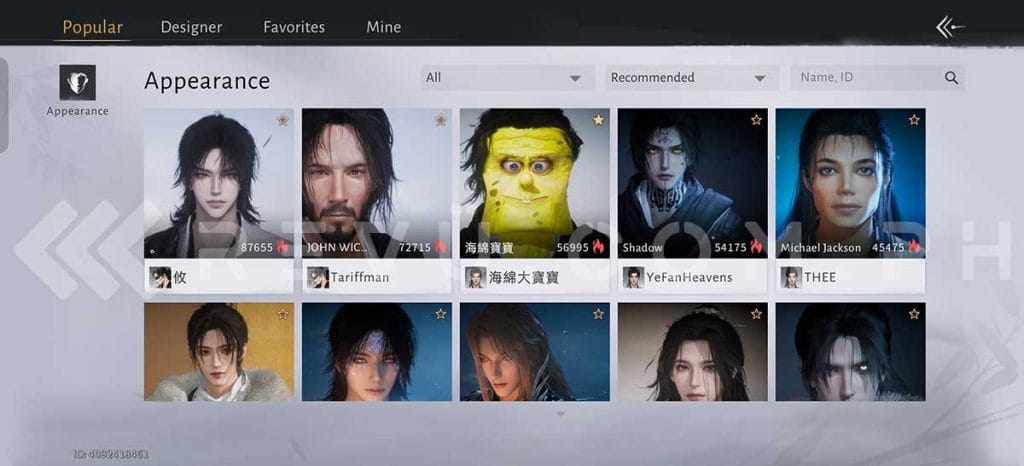Click THEE creator avatar icon
This screenshot has height=466, width=1024.
(790, 277)
